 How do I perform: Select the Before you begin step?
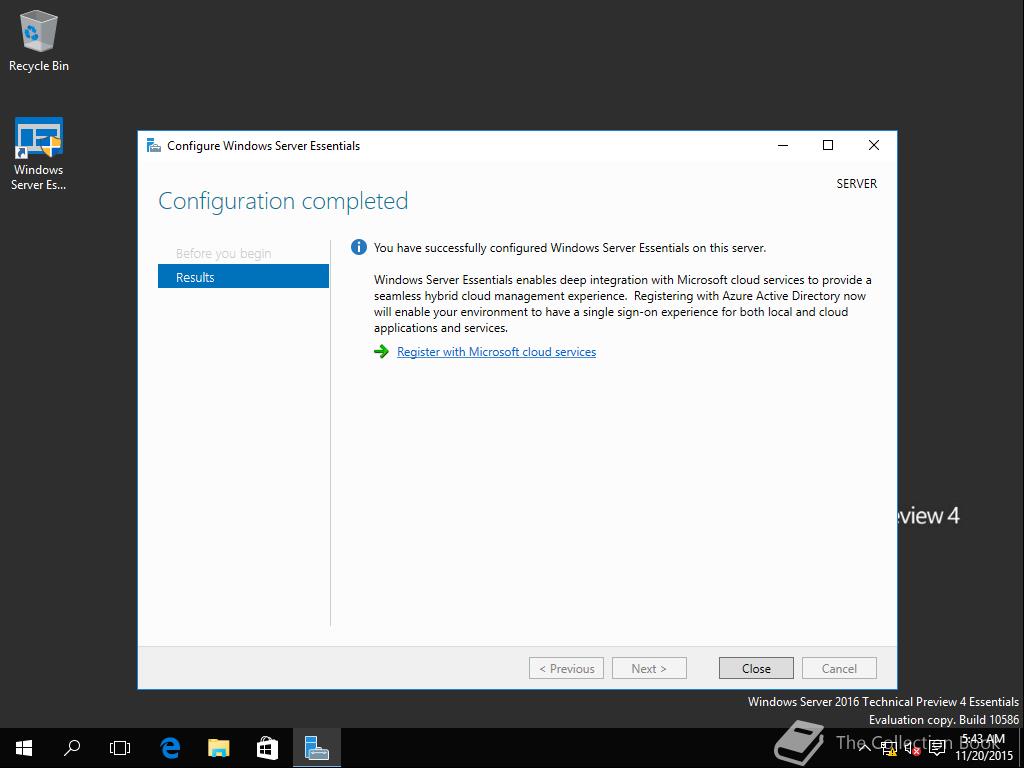223,253
